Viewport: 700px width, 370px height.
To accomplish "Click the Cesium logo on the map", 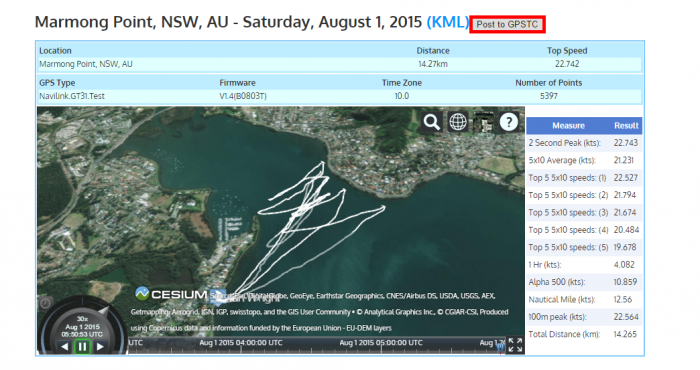I will (x=171, y=294).
